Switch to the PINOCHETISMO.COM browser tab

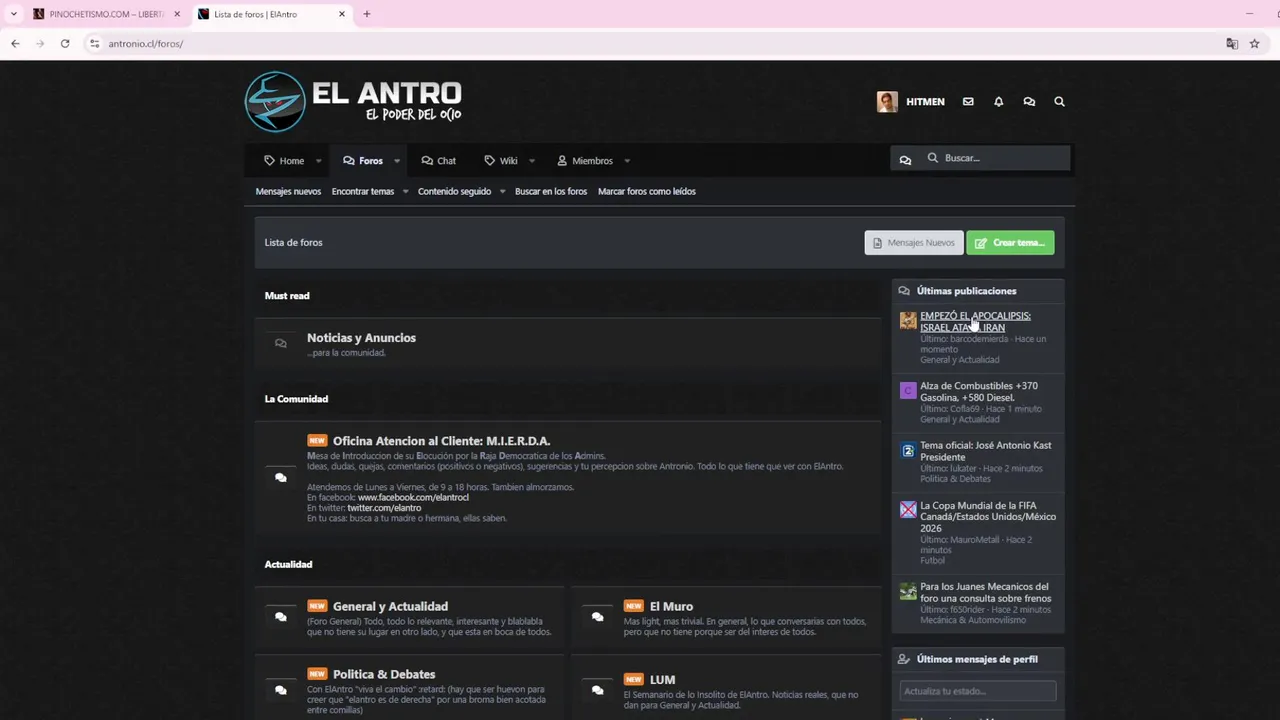pos(106,14)
